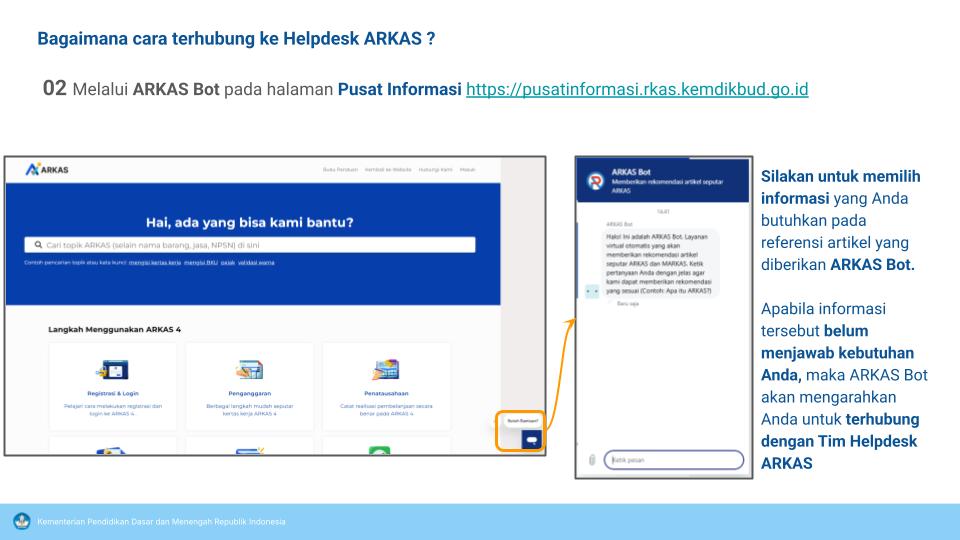Image resolution: width=960 pixels, height=540 pixels.
Task: Click the Cari topik ARKAS search field
Action: [x=250, y=245]
